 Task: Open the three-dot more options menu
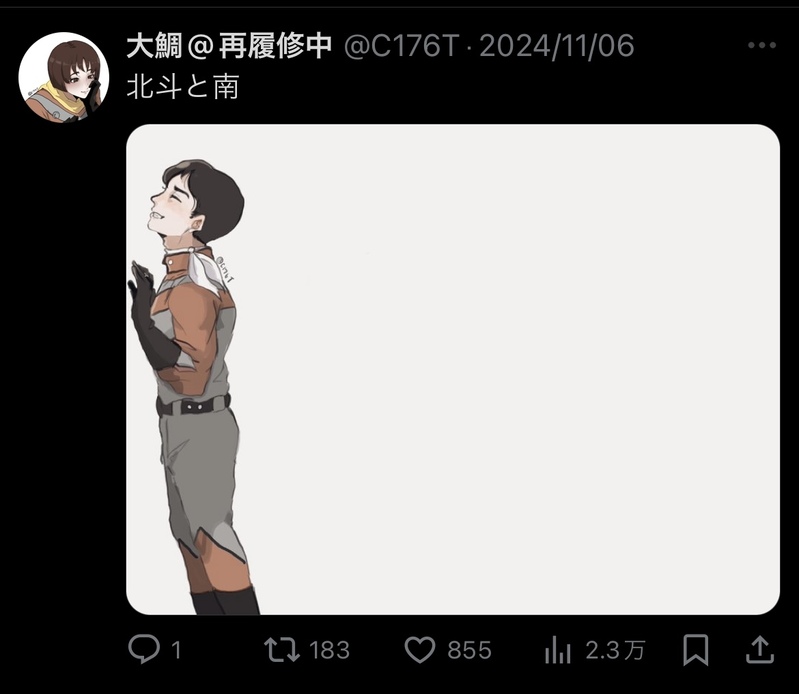(x=762, y=45)
